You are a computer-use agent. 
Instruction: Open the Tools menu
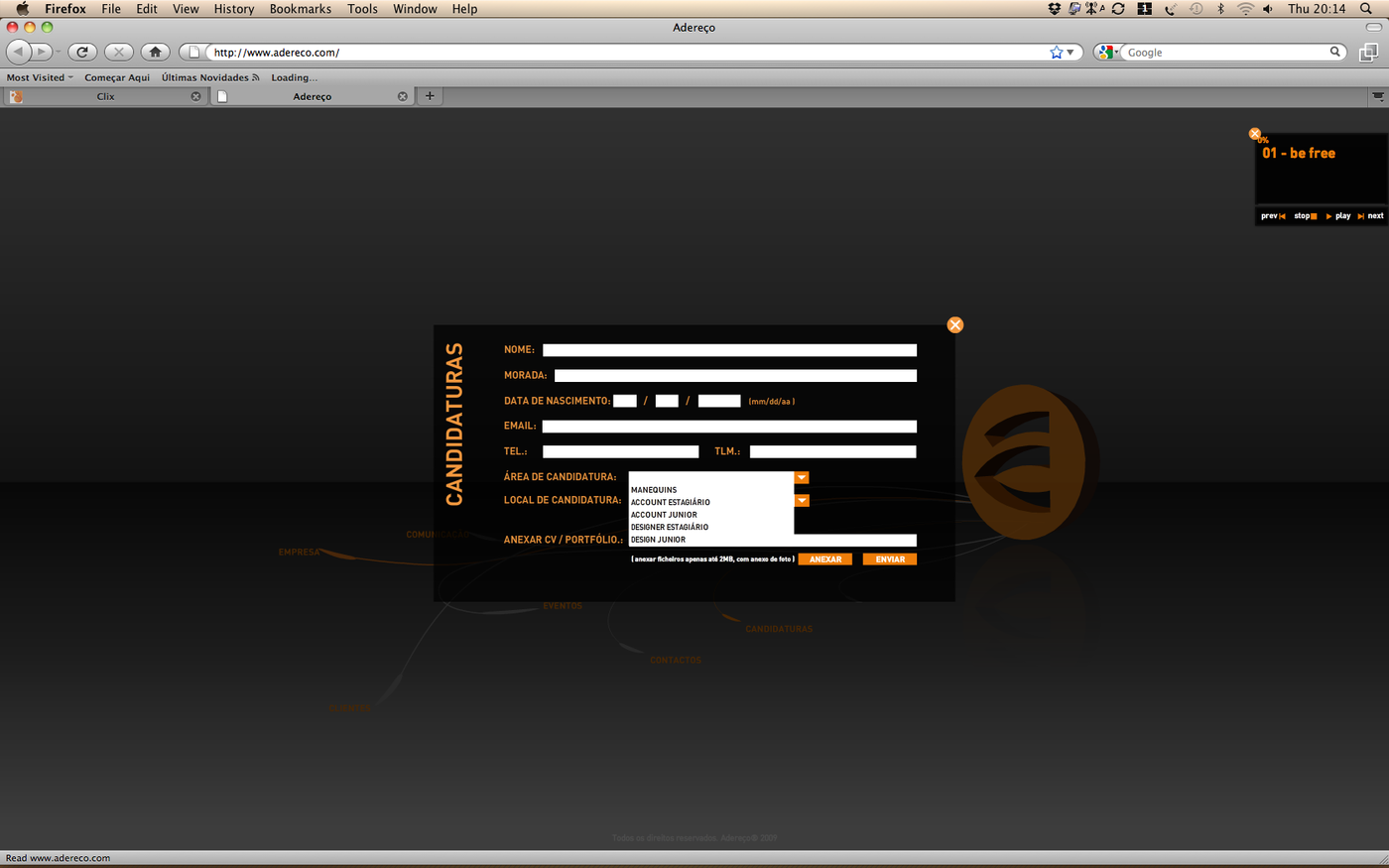(x=362, y=9)
